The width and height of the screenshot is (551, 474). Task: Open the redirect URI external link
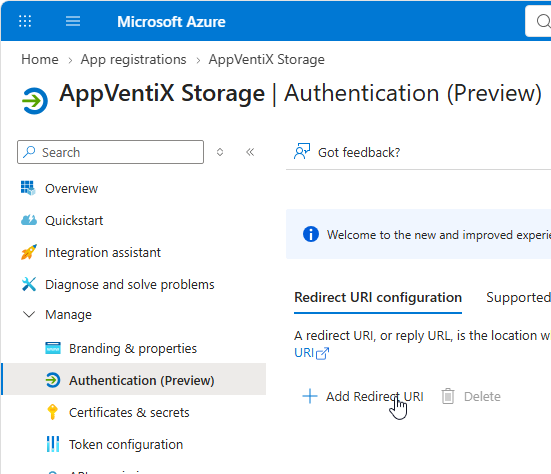pyautogui.click(x=312, y=353)
